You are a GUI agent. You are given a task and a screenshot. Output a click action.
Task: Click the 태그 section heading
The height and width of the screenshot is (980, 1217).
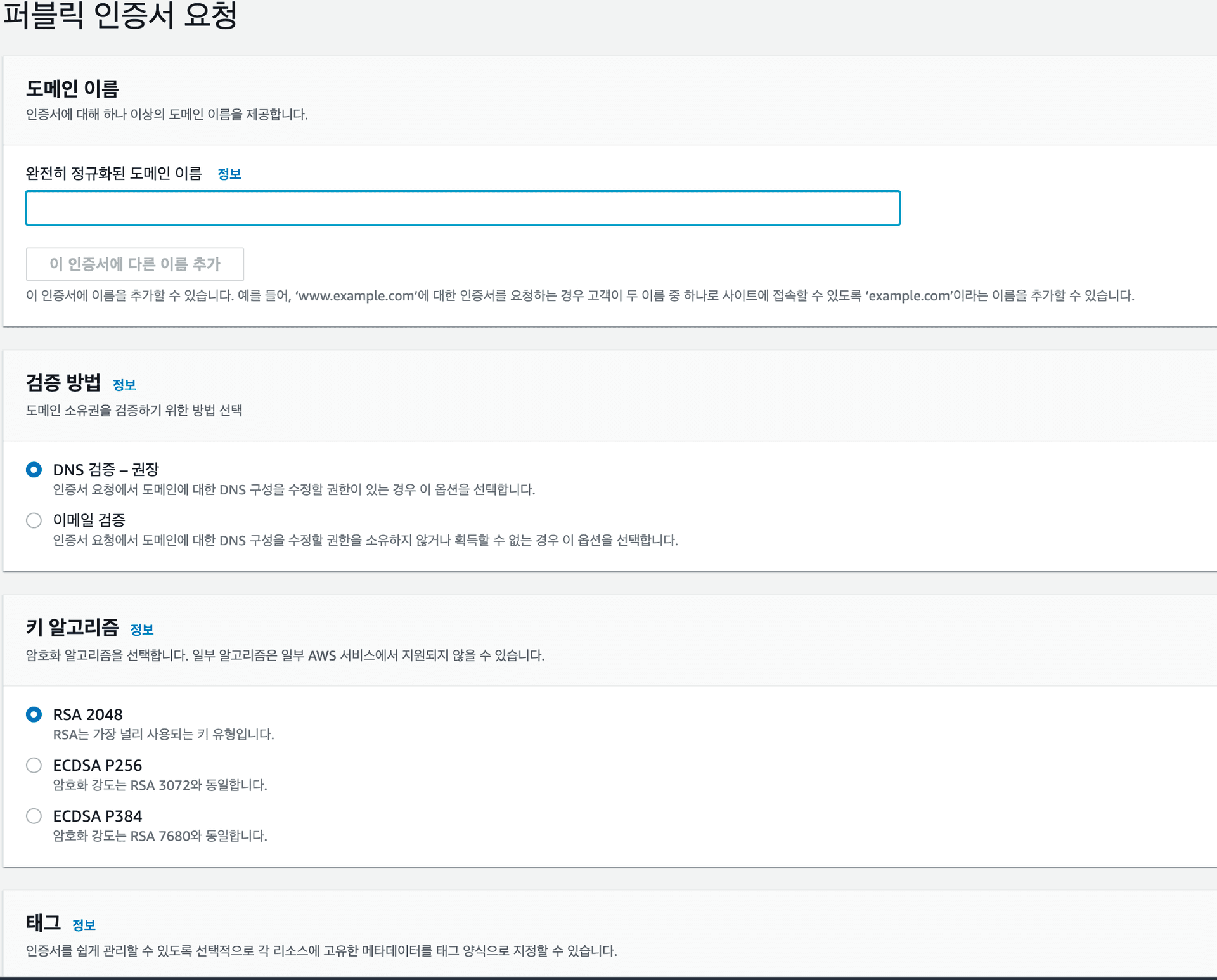(43, 922)
